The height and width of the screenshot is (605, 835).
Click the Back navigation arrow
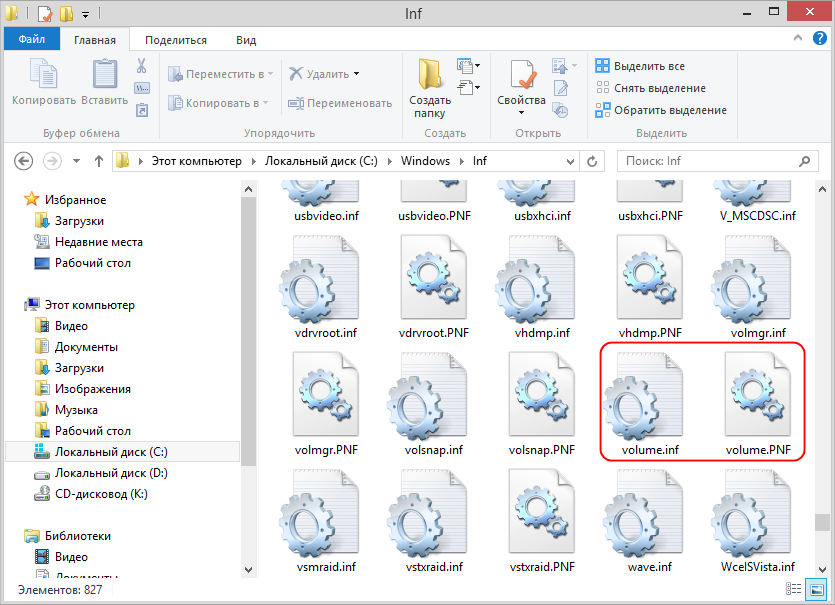click(x=23, y=161)
